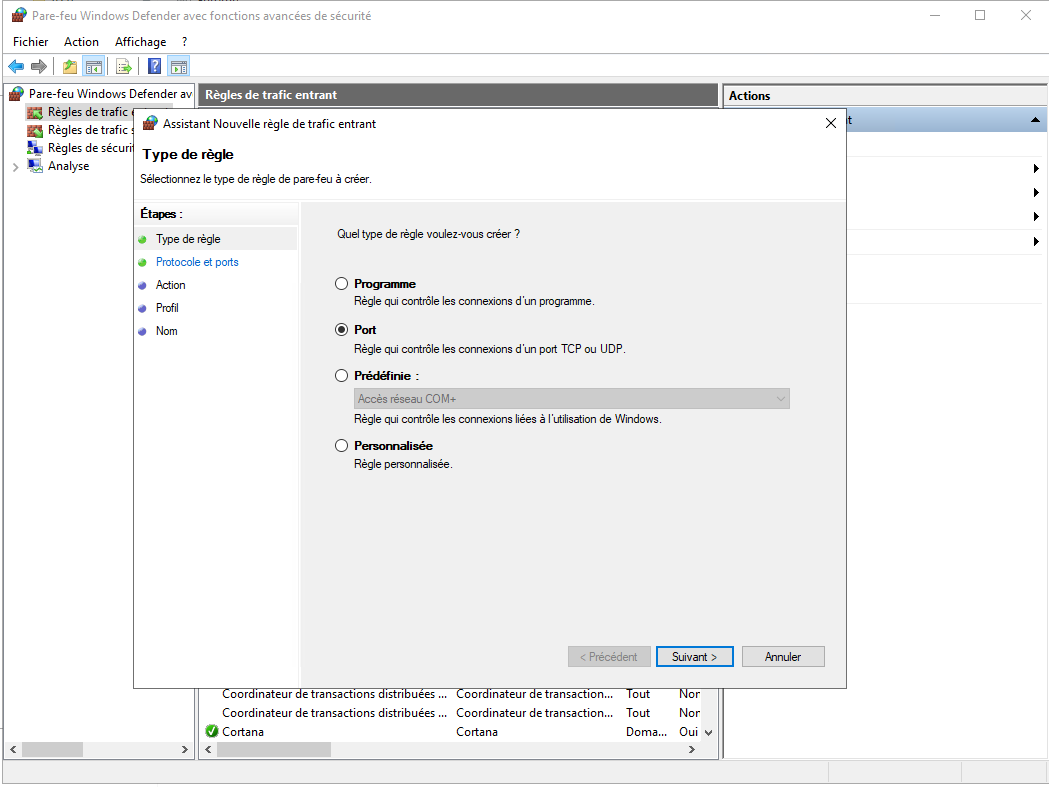Click the outbound rules brick-wall icon
Viewport: 1049px width, 787px height.
(x=35, y=130)
